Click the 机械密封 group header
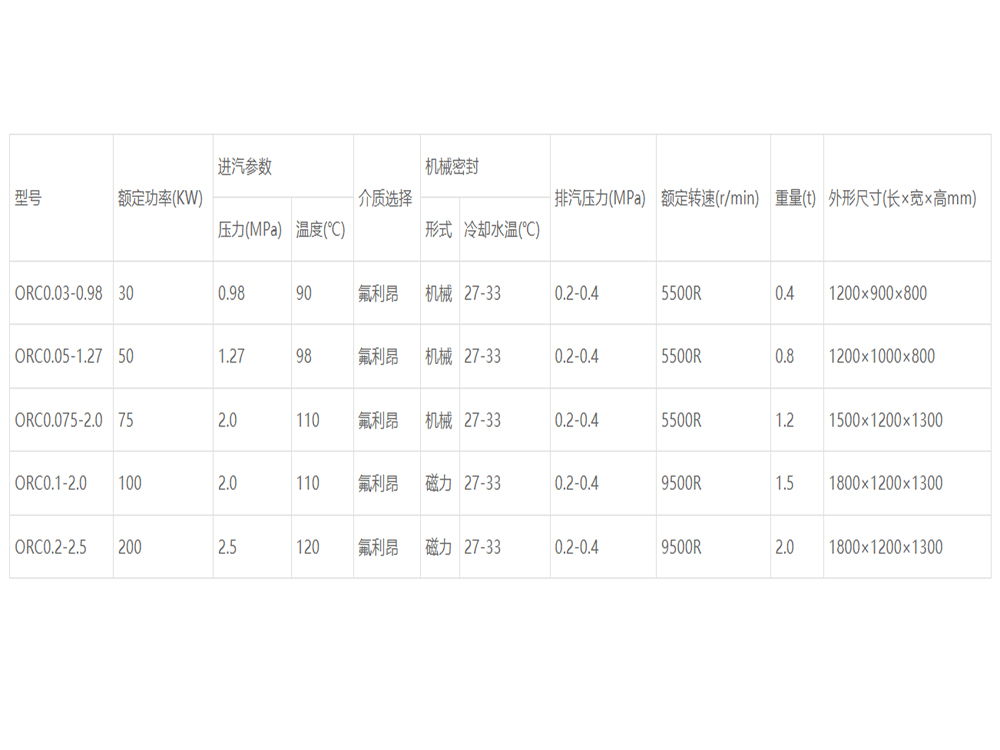This screenshot has height=750, width=1000. pos(452,167)
